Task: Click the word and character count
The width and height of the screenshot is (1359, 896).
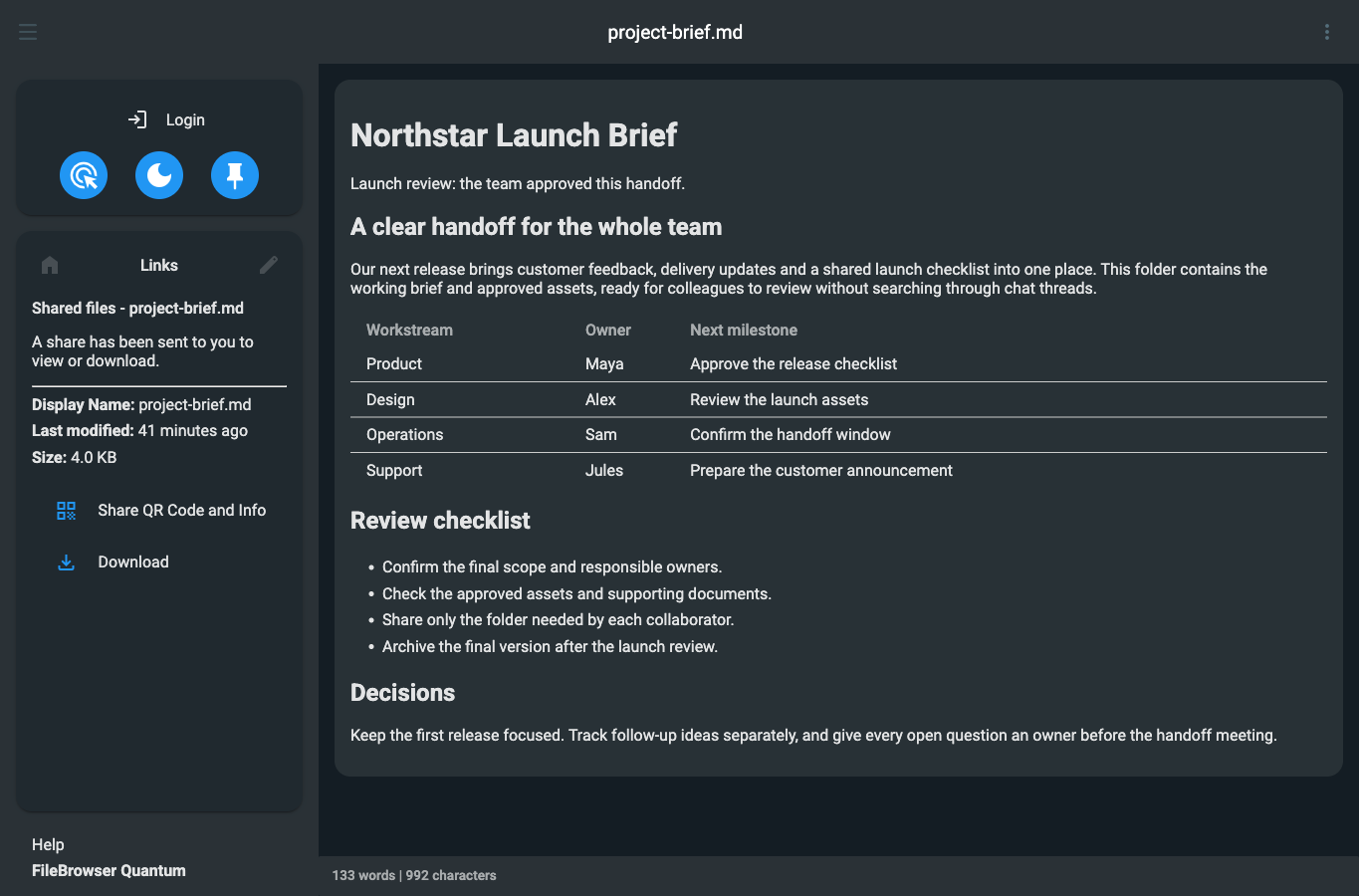Action: pos(414,875)
